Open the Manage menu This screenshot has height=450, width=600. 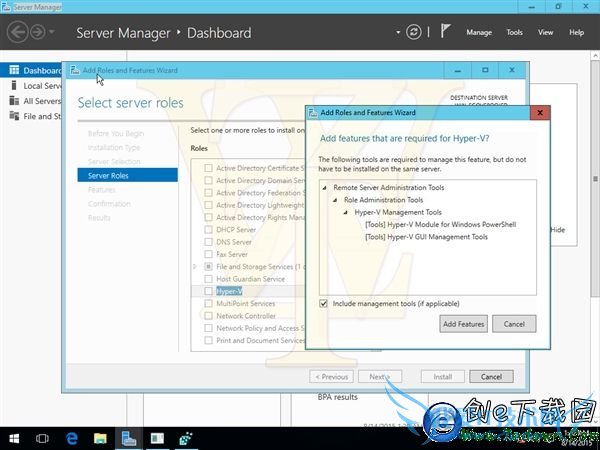[479, 33]
